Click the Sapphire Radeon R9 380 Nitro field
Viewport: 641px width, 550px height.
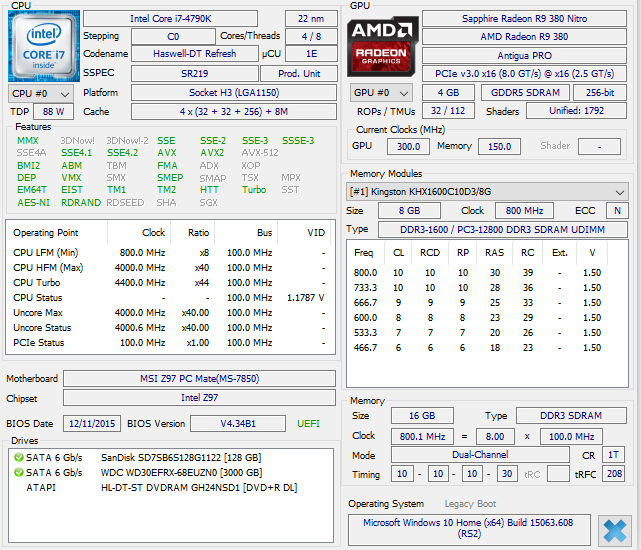524,19
